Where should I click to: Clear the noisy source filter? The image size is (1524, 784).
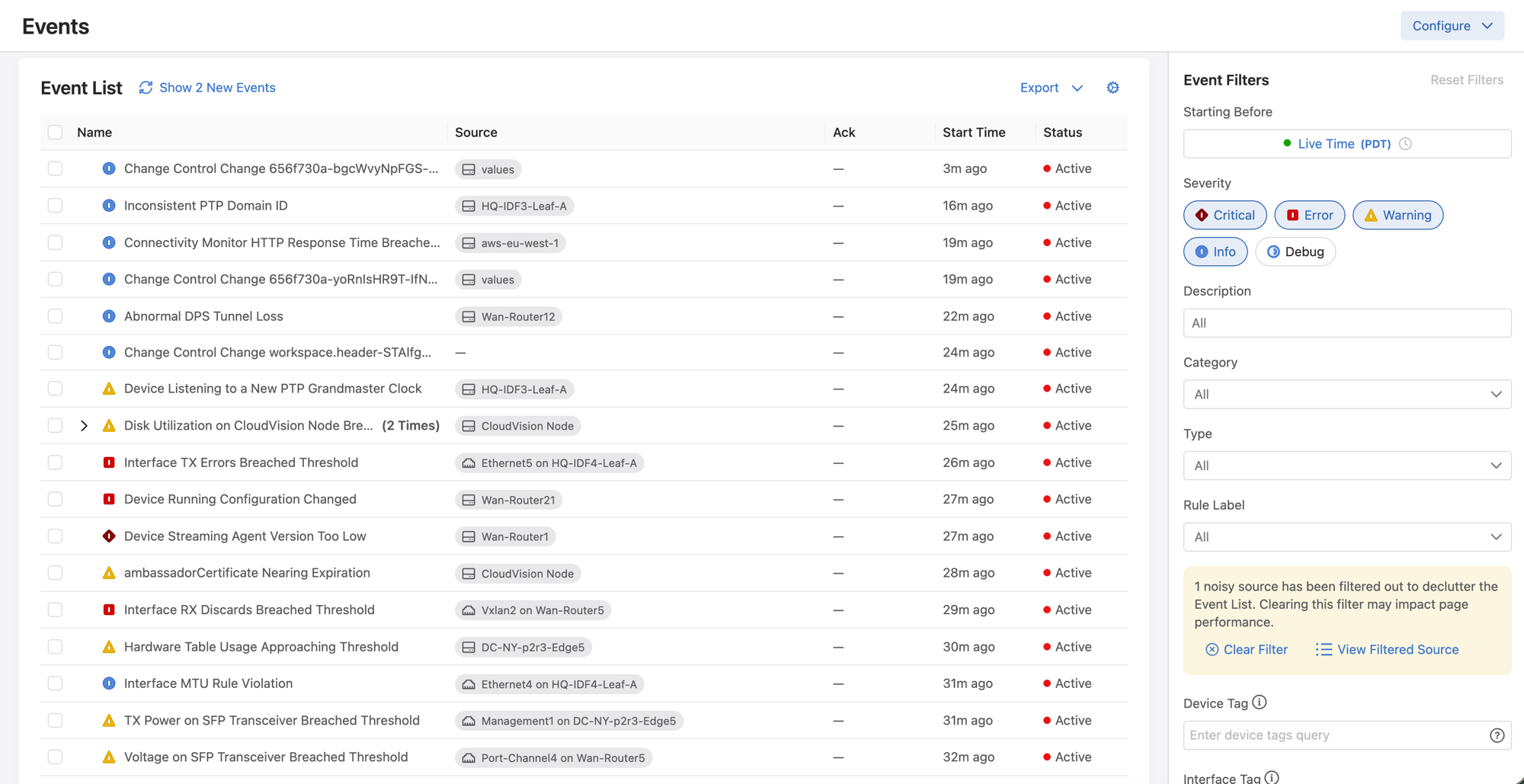[1246, 649]
